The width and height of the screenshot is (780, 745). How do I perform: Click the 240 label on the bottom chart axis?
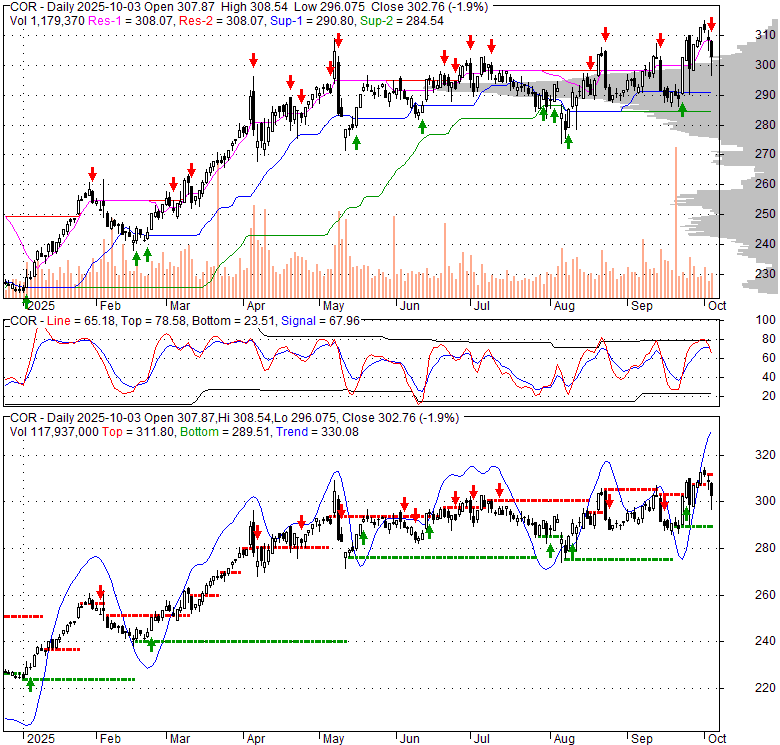pos(765,641)
